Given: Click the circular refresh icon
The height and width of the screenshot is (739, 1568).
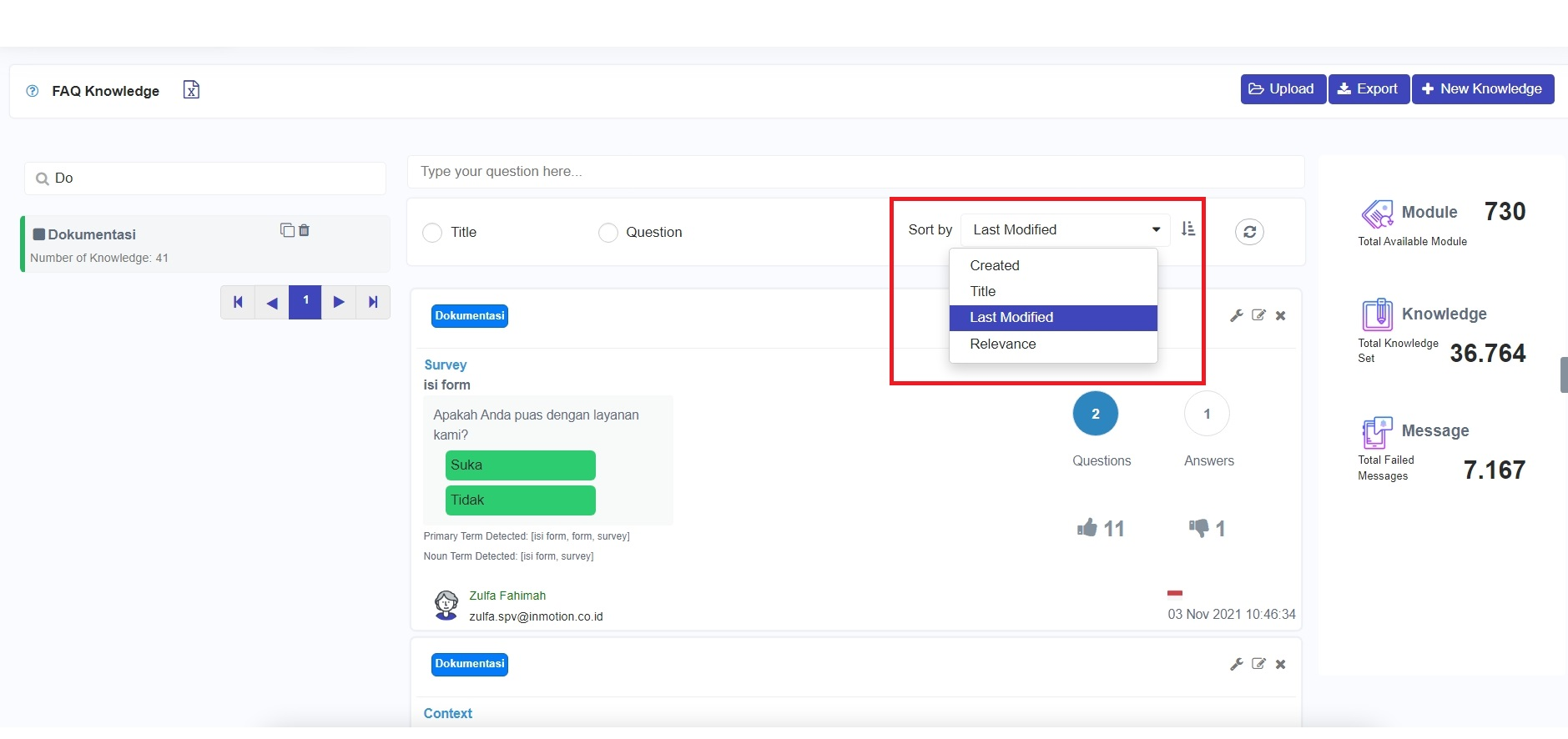Looking at the screenshot, I should pos(1249,232).
